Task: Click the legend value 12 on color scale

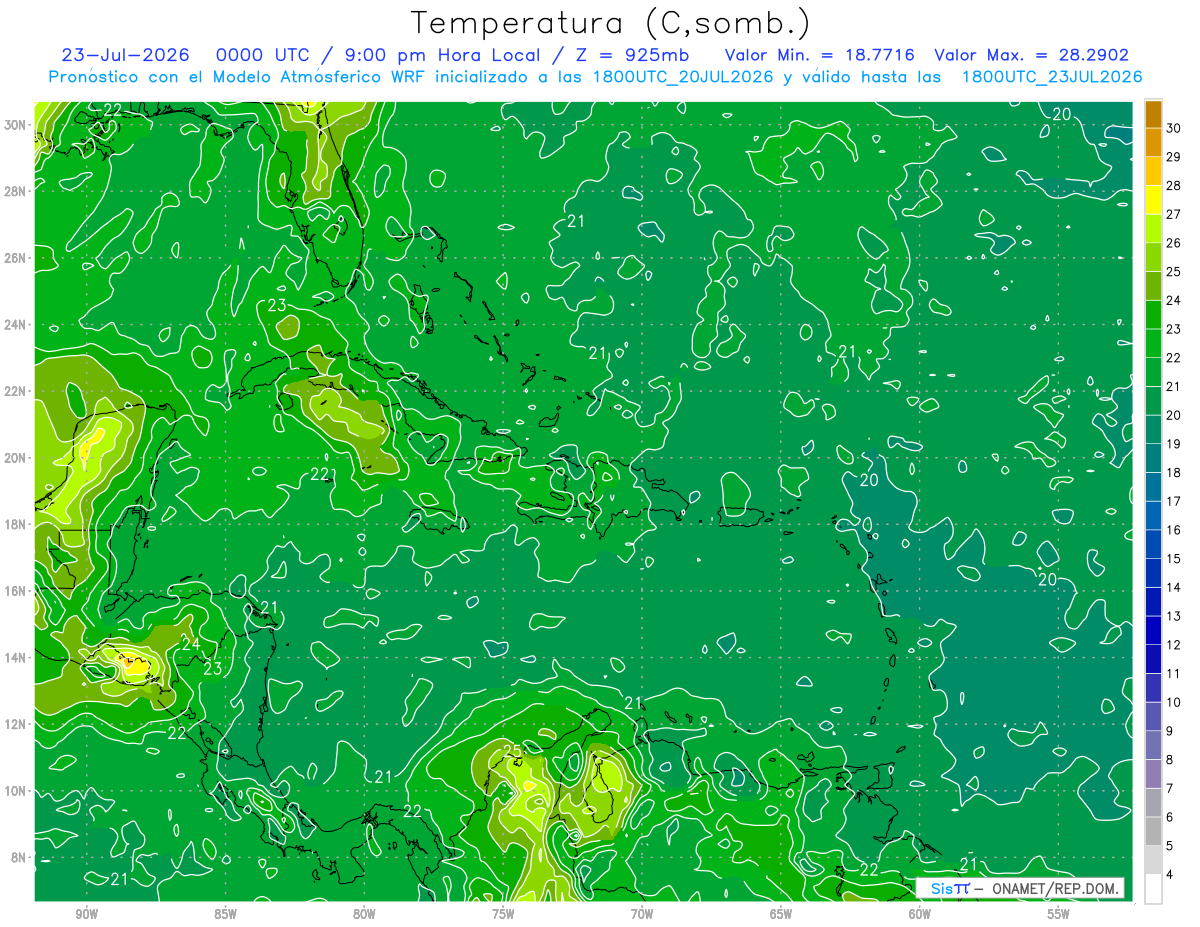Action: (1174, 645)
